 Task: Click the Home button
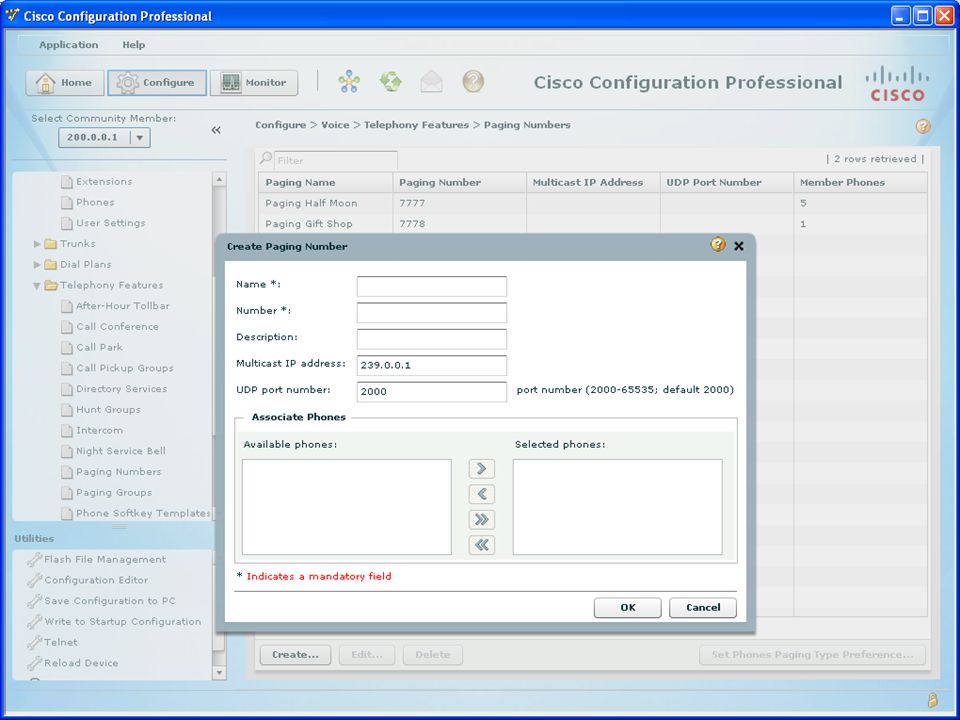click(x=65, y=83)
